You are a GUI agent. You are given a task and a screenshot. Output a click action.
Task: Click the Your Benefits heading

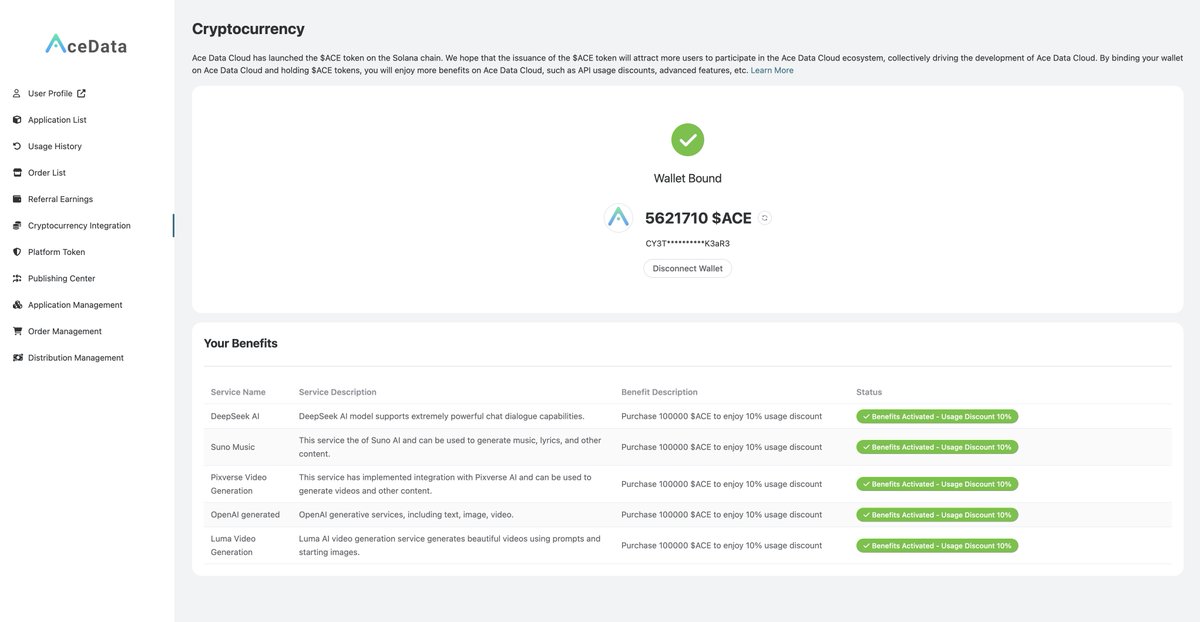(241, 343)
